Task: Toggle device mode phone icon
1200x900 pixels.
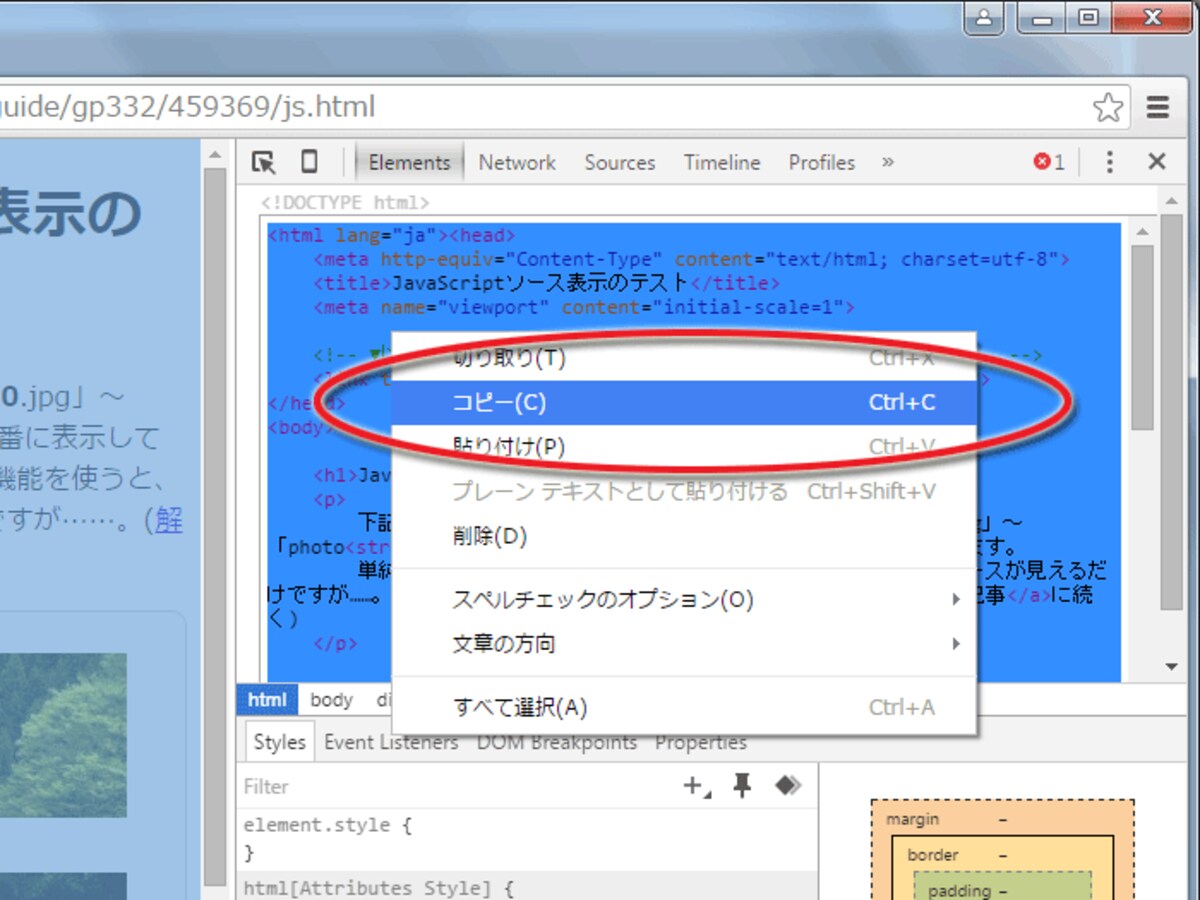Action: point(310,162)
